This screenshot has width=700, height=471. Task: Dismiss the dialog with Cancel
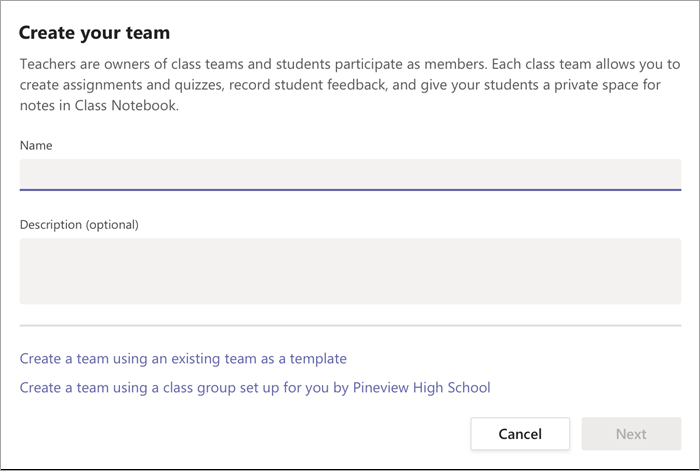click(520, 433)
